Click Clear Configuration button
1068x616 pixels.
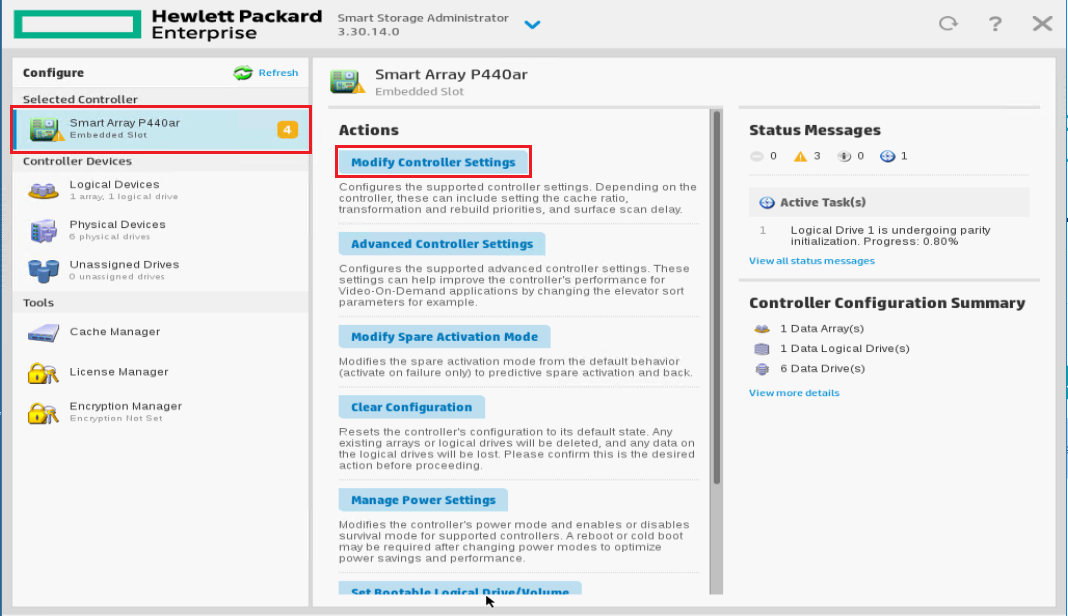click(x=411, y=407)
